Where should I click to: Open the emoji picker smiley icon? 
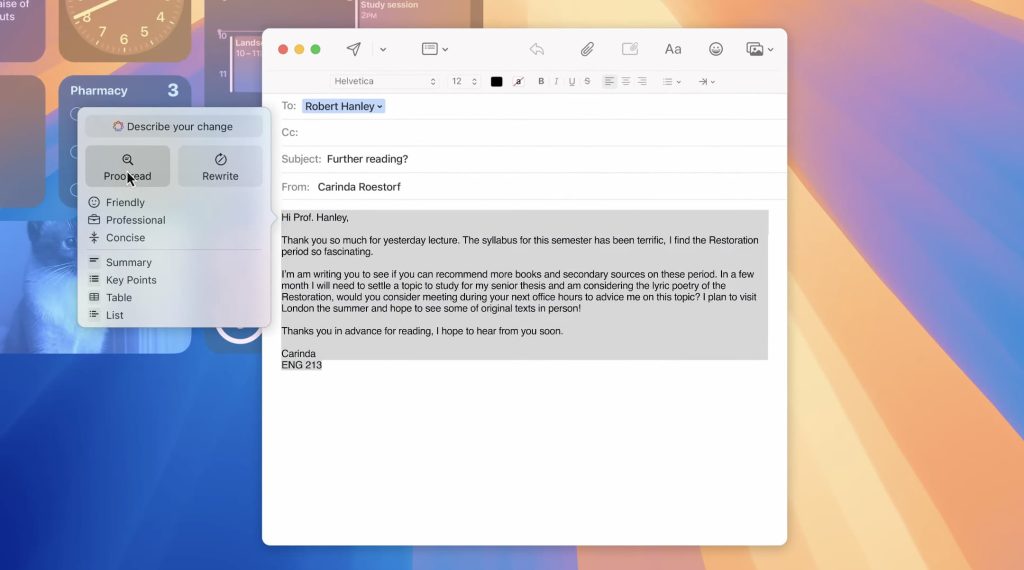(716, 49)
